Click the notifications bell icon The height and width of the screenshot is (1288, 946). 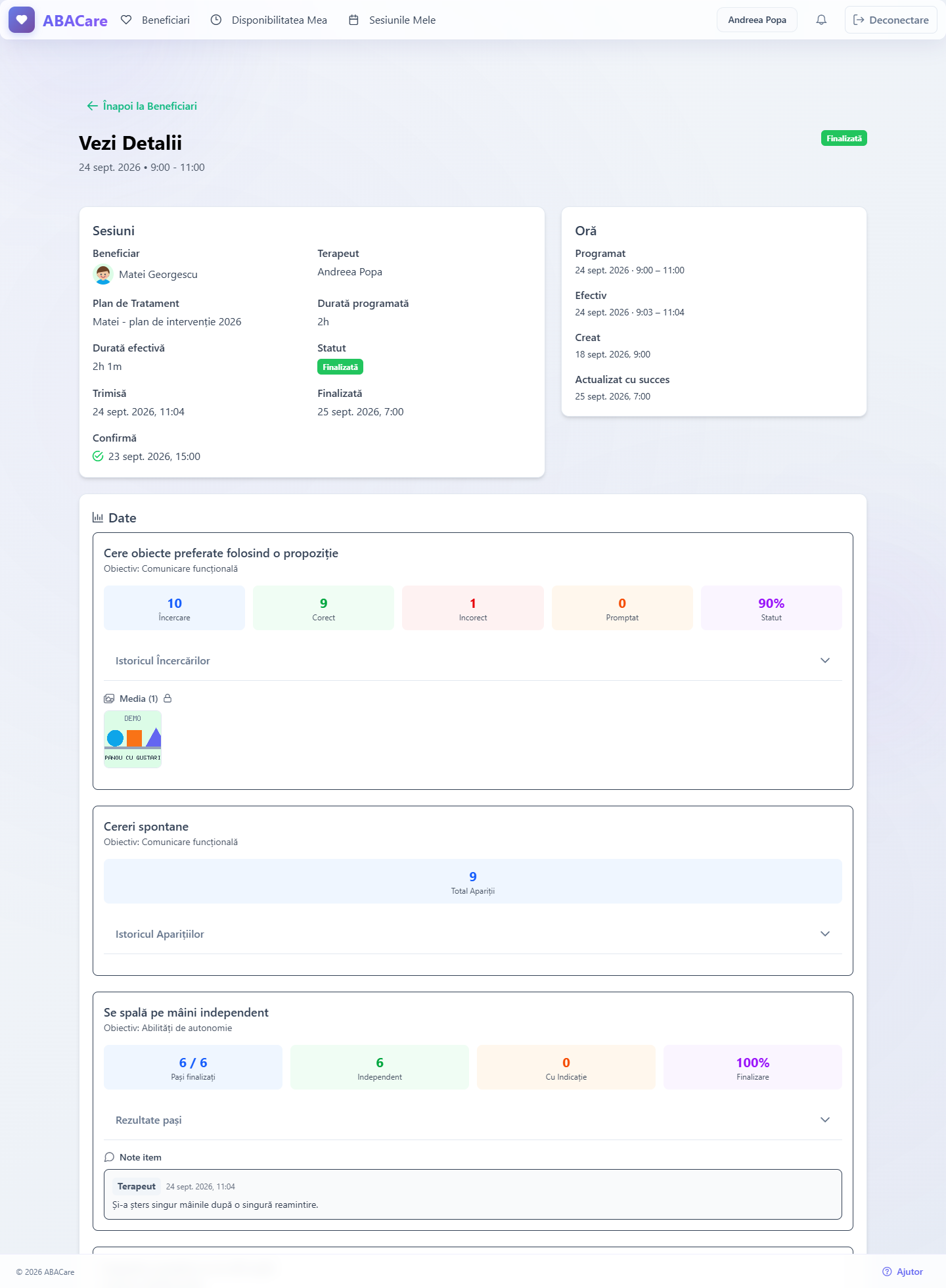[821, 20]
